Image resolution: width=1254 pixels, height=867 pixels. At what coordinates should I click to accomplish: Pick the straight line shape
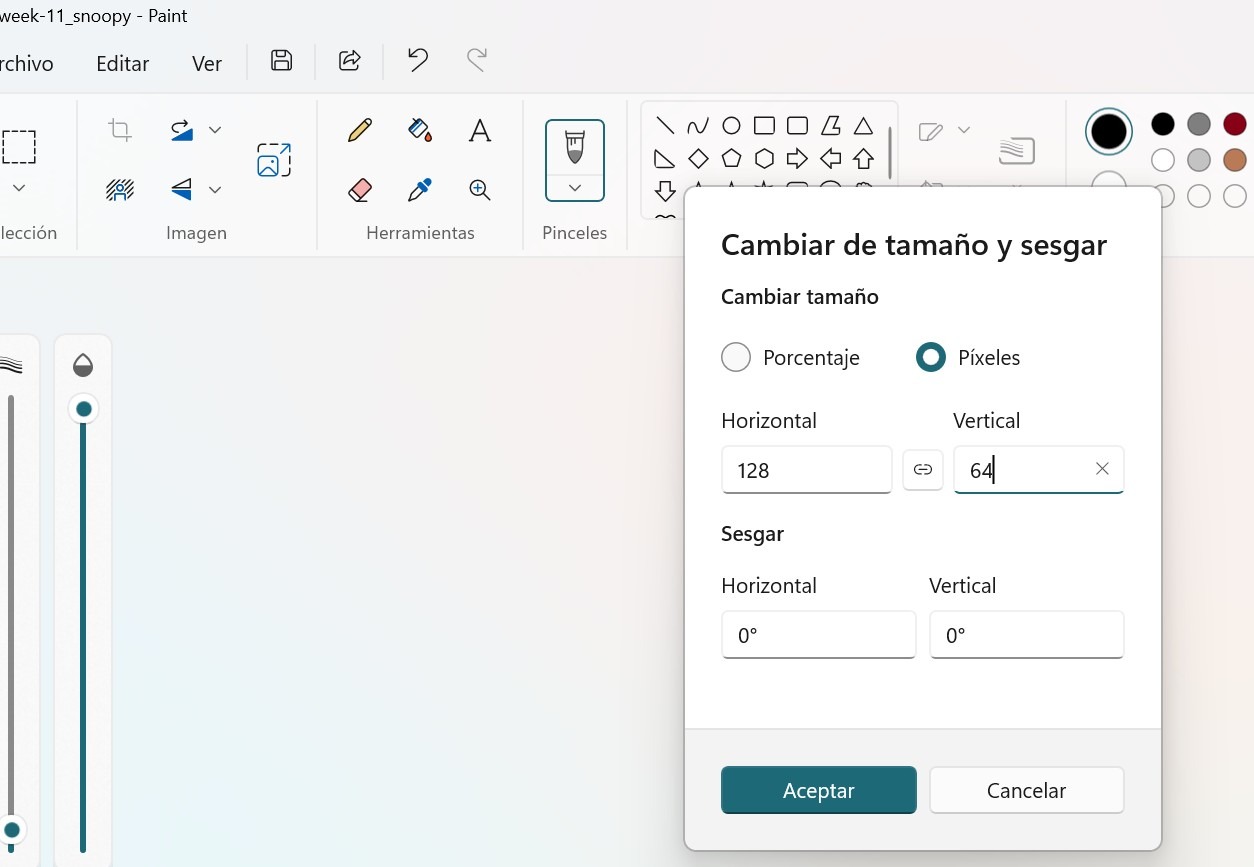click(x=665, y=126)
